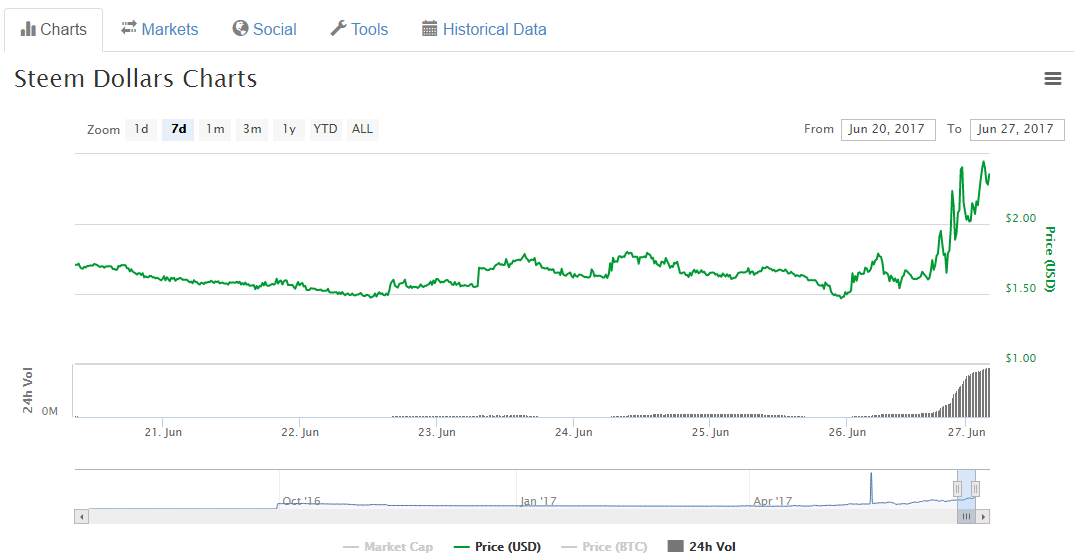This screenshot has height=560, width=1085.
Task: Toggle the 24h Vol series in legend
Action: [702, 547]
